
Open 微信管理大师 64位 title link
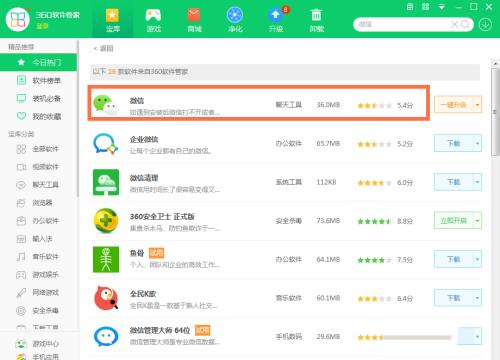[160, 330]
